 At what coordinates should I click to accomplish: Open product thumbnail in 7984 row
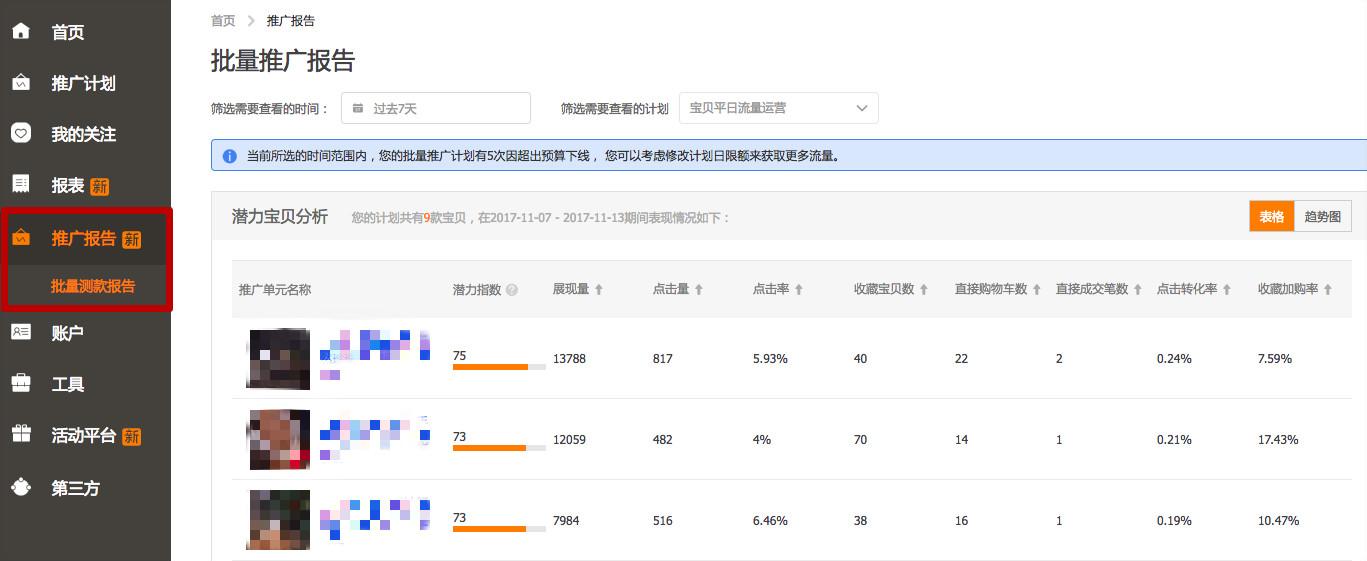pos(278,519)
